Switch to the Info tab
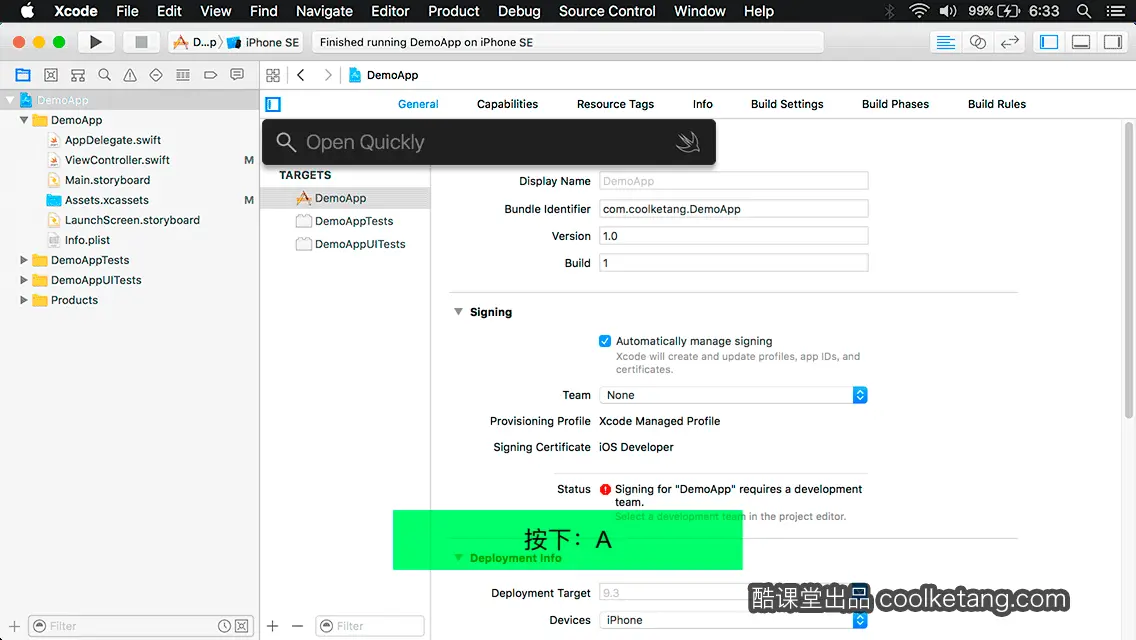 click(x=702, y=104)
